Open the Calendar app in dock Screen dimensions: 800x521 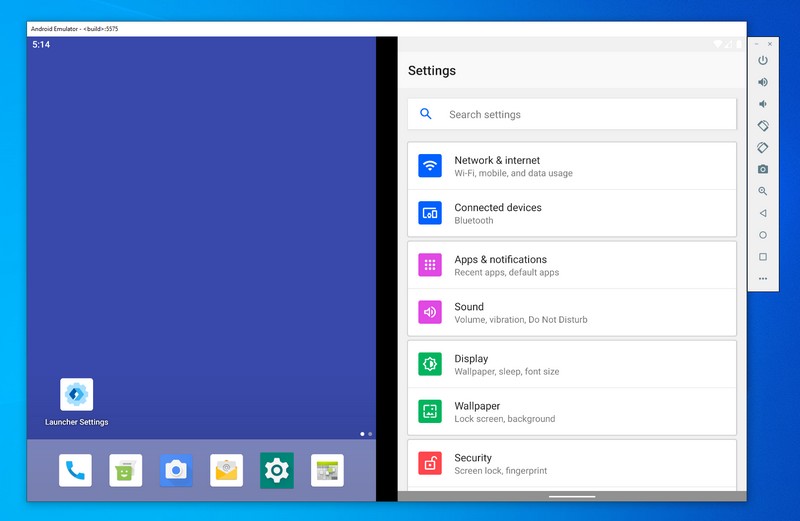tap(327, 470)
